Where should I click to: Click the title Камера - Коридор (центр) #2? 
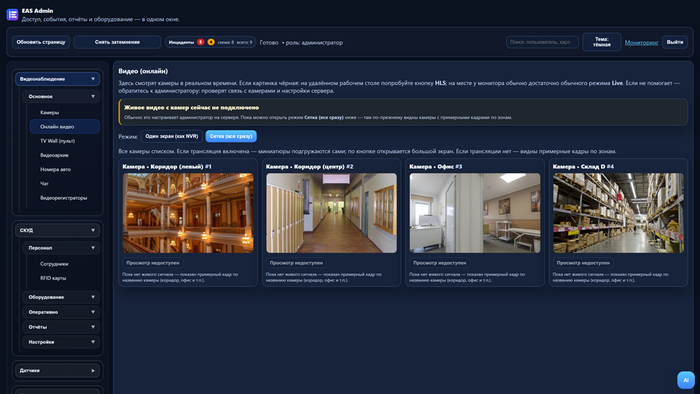[x=309, y=166]
